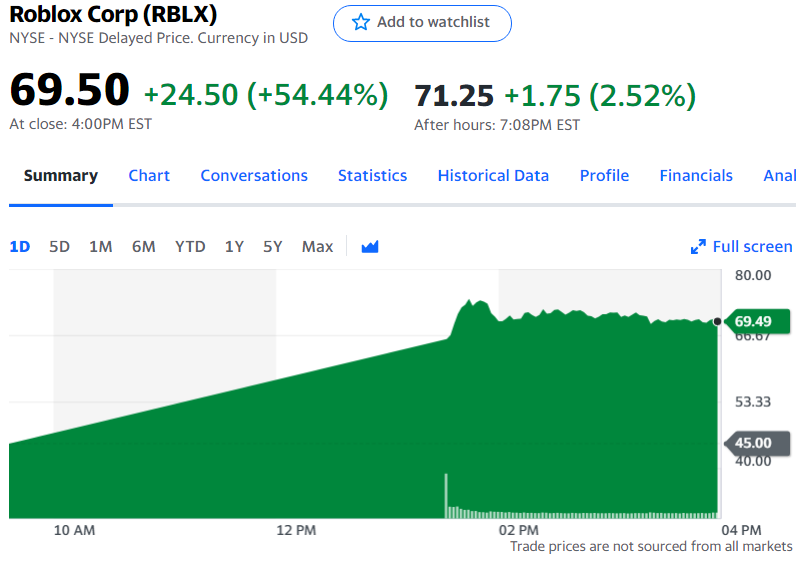This screenshot has width=796, height=561.
Task: Click the 71.25 after-hours price
Action: [x=454, y=95]
